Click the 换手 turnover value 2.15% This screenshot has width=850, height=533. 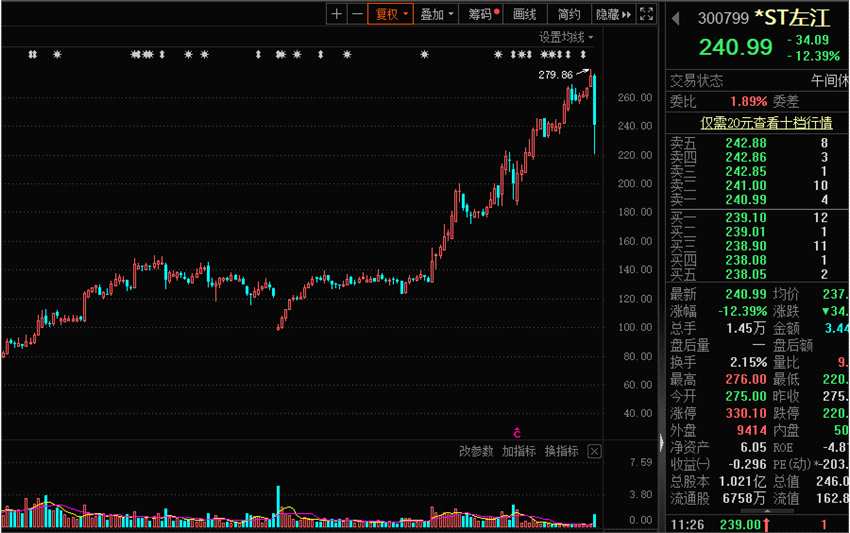748,362
